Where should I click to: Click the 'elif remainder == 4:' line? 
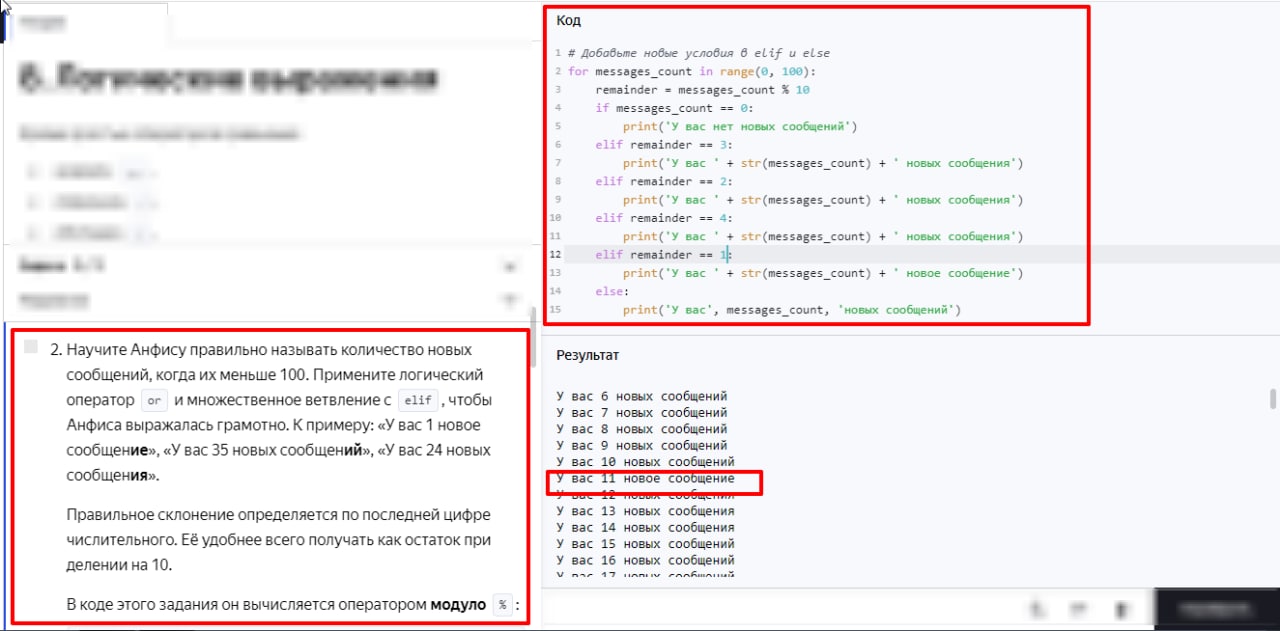[664, 218]
